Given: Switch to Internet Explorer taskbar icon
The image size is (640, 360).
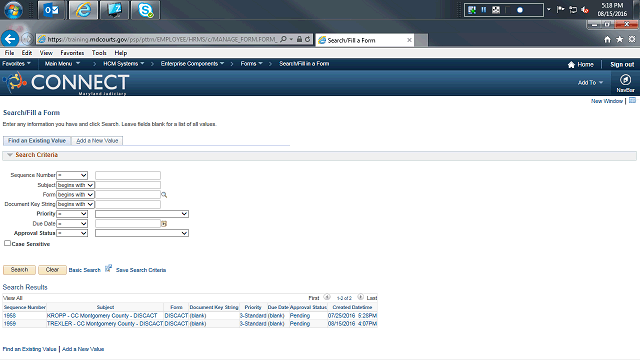Looking at the screenshot, I should [x=83, y=10].
